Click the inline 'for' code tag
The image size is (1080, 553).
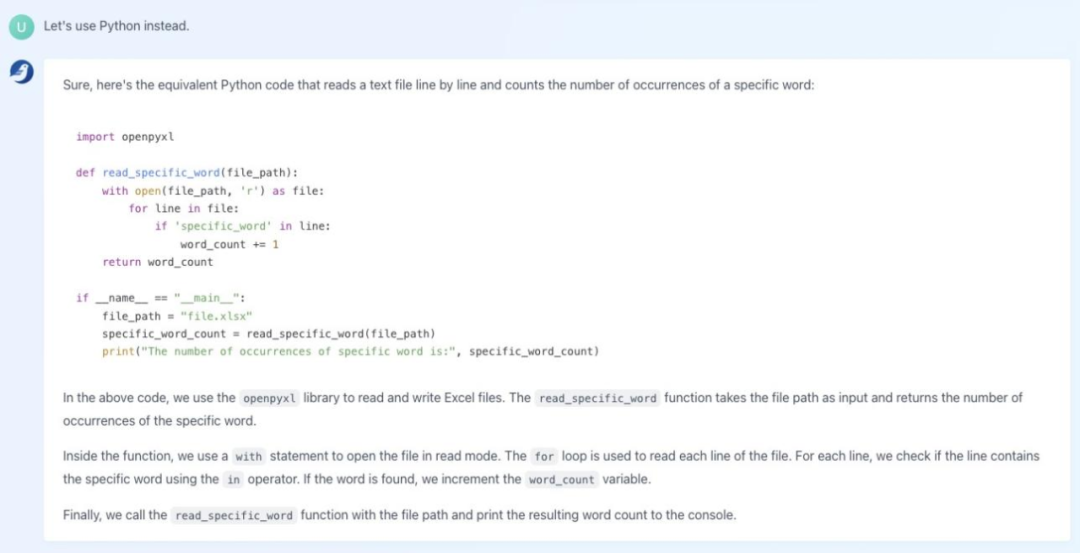tap(544, 457)
